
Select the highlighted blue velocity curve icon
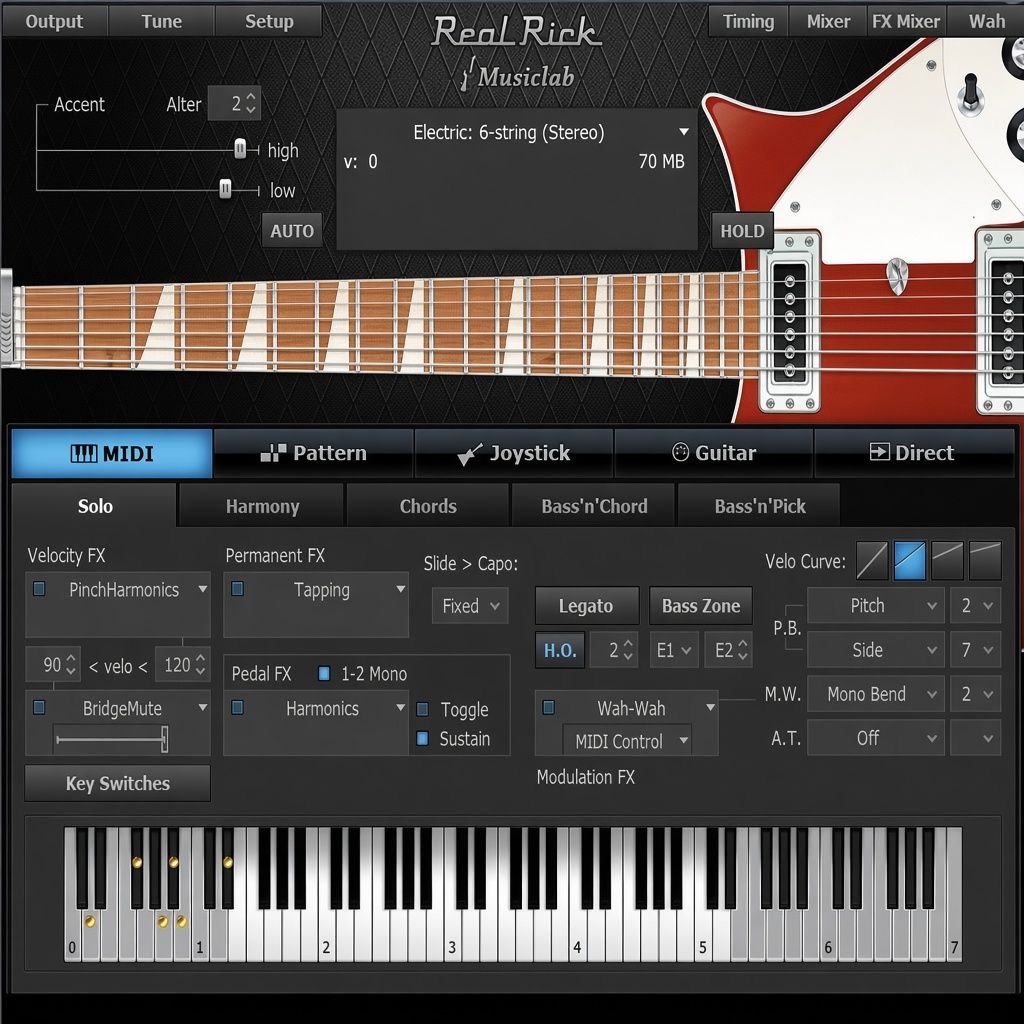(x=910, y=561)
